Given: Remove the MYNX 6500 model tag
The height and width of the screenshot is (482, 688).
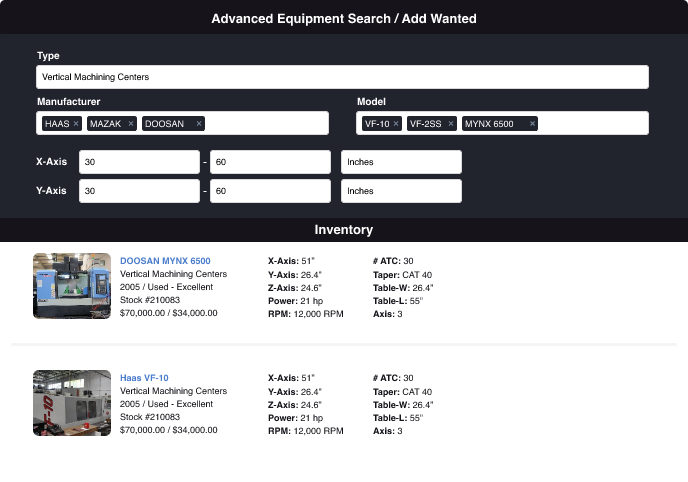Looking at the screenshot, I should (532, 124).
